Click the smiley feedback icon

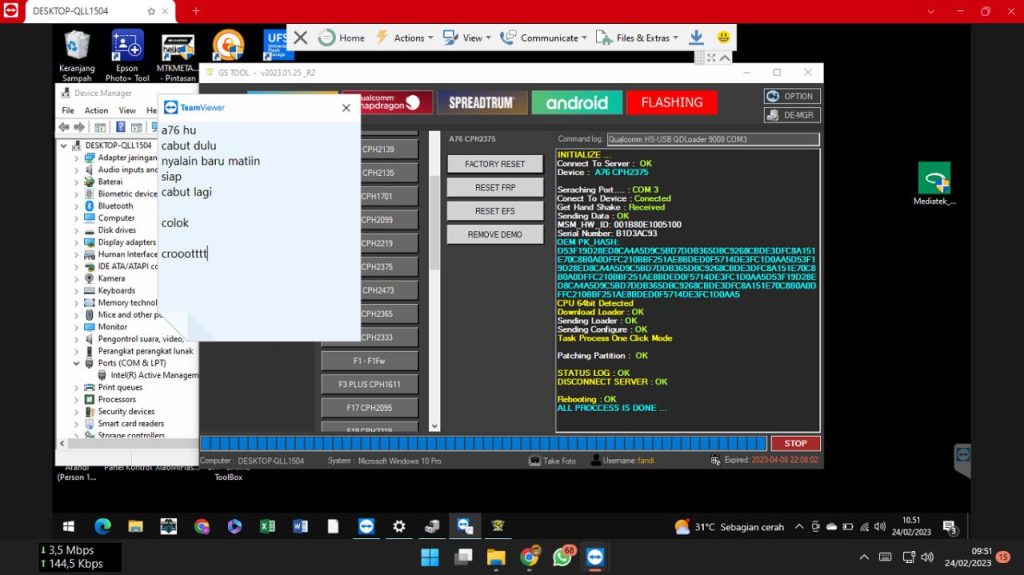click(723, 37)
